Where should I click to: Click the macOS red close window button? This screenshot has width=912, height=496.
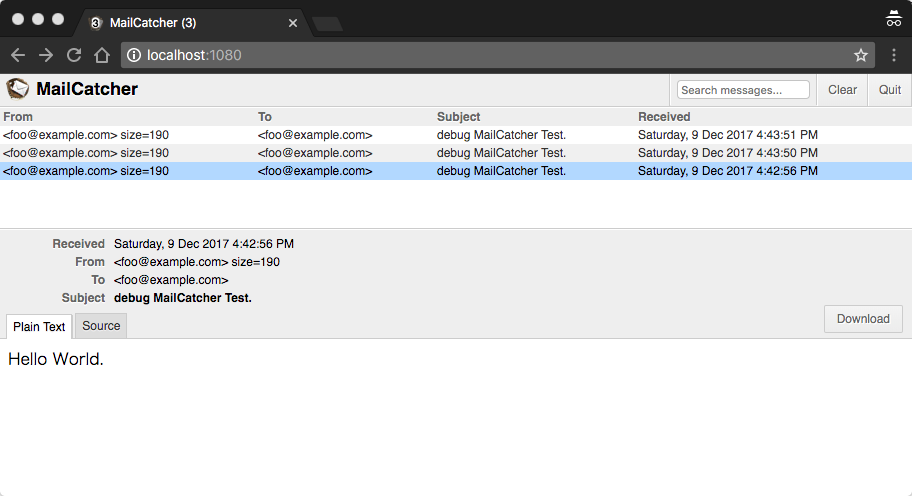tap(18, 19)
